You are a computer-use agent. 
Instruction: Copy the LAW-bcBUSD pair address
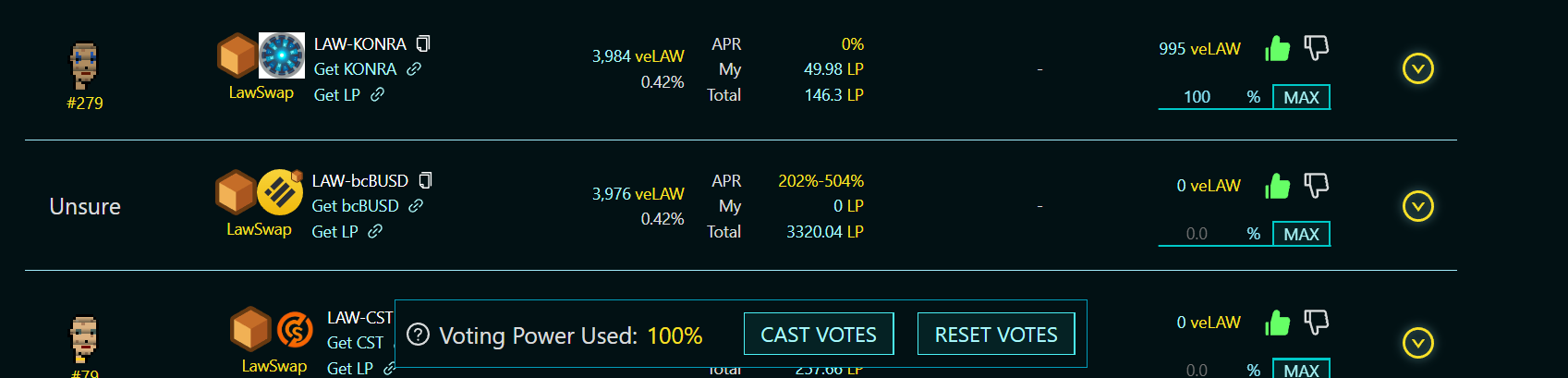pos(425,180)
